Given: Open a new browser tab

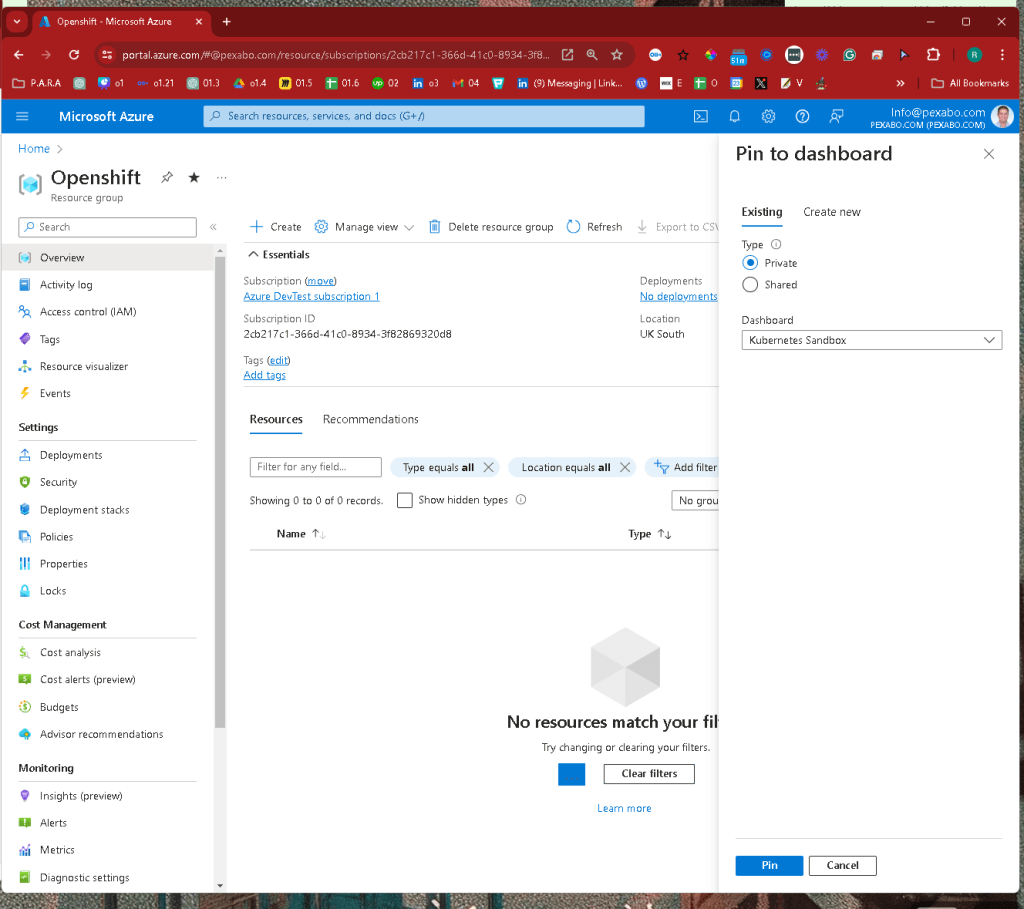Looking at the screenshot, I should pyautogui.click(x=227, y=22).
